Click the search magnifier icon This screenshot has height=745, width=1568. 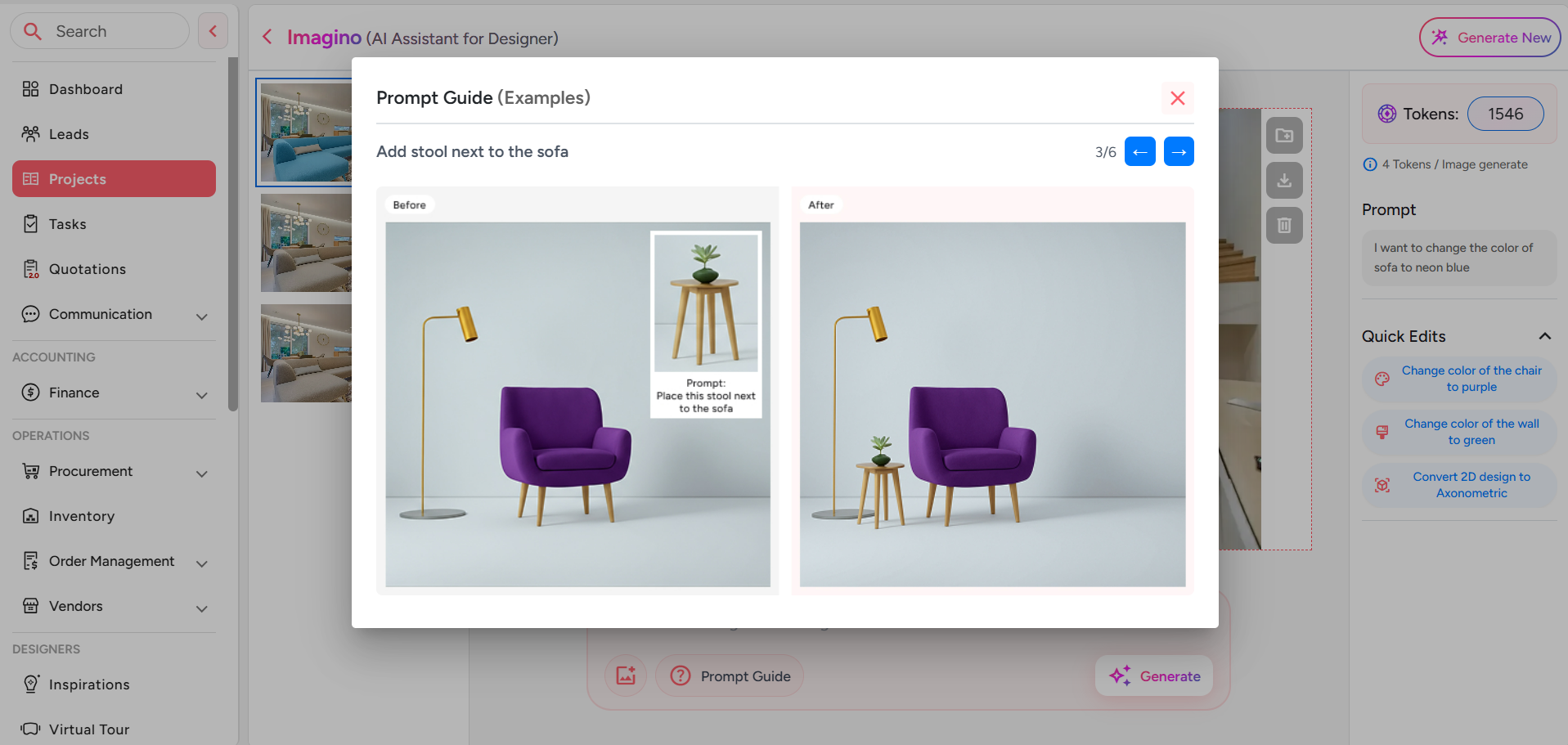[x=33, y=30]
